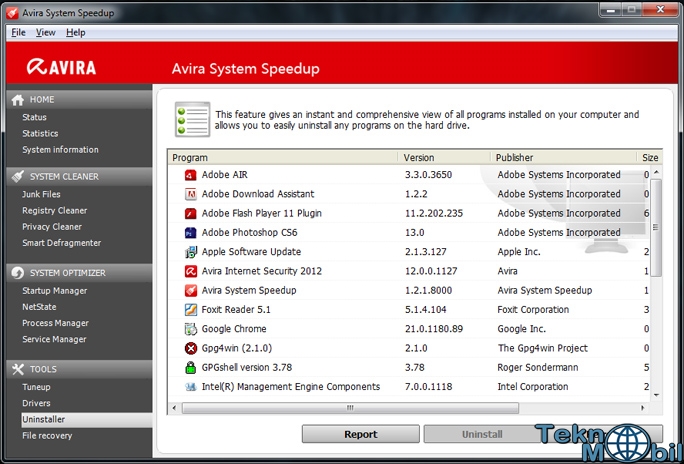Image resolution: width=684 pixels, height=464 pixels.
Task: Open NetState tool
Action: click(39, 307)
